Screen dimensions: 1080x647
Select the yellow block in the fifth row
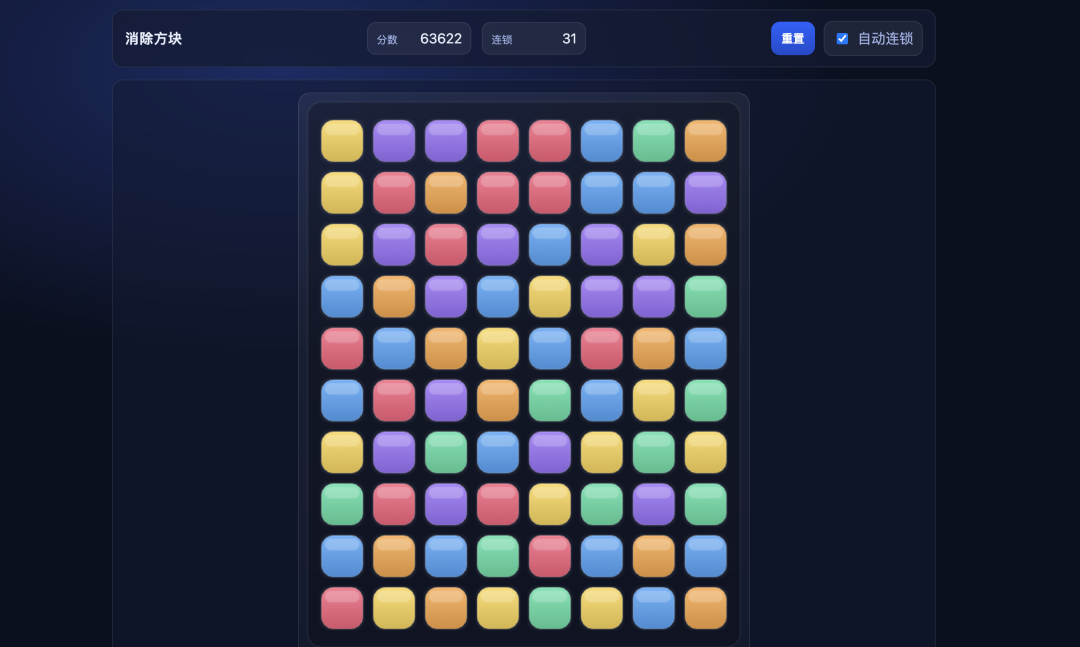tap(497, 349)
